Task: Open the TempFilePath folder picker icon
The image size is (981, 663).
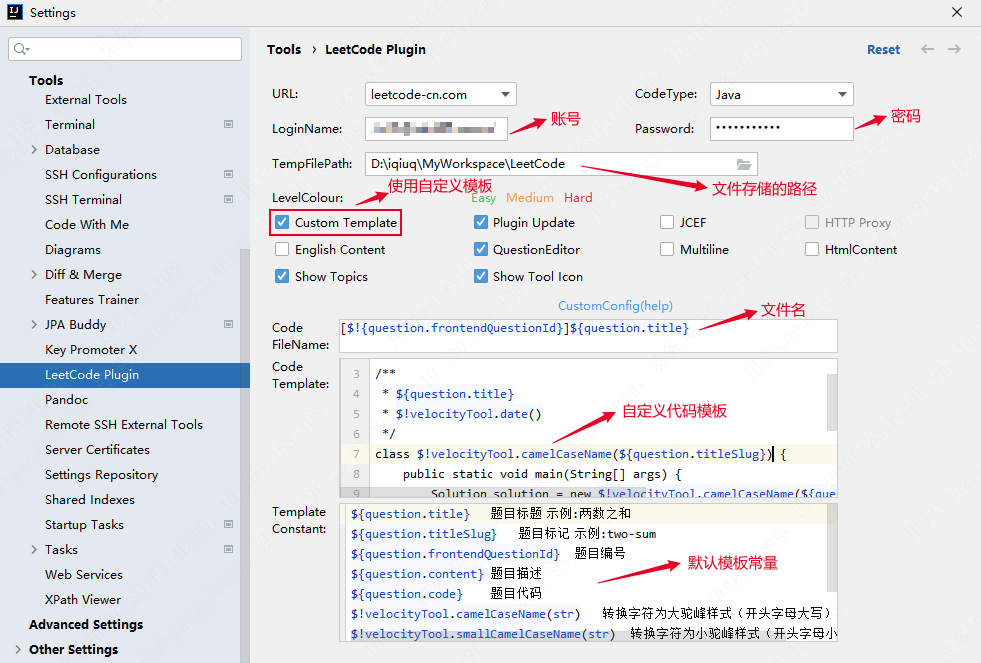Action: click(744, 163)
